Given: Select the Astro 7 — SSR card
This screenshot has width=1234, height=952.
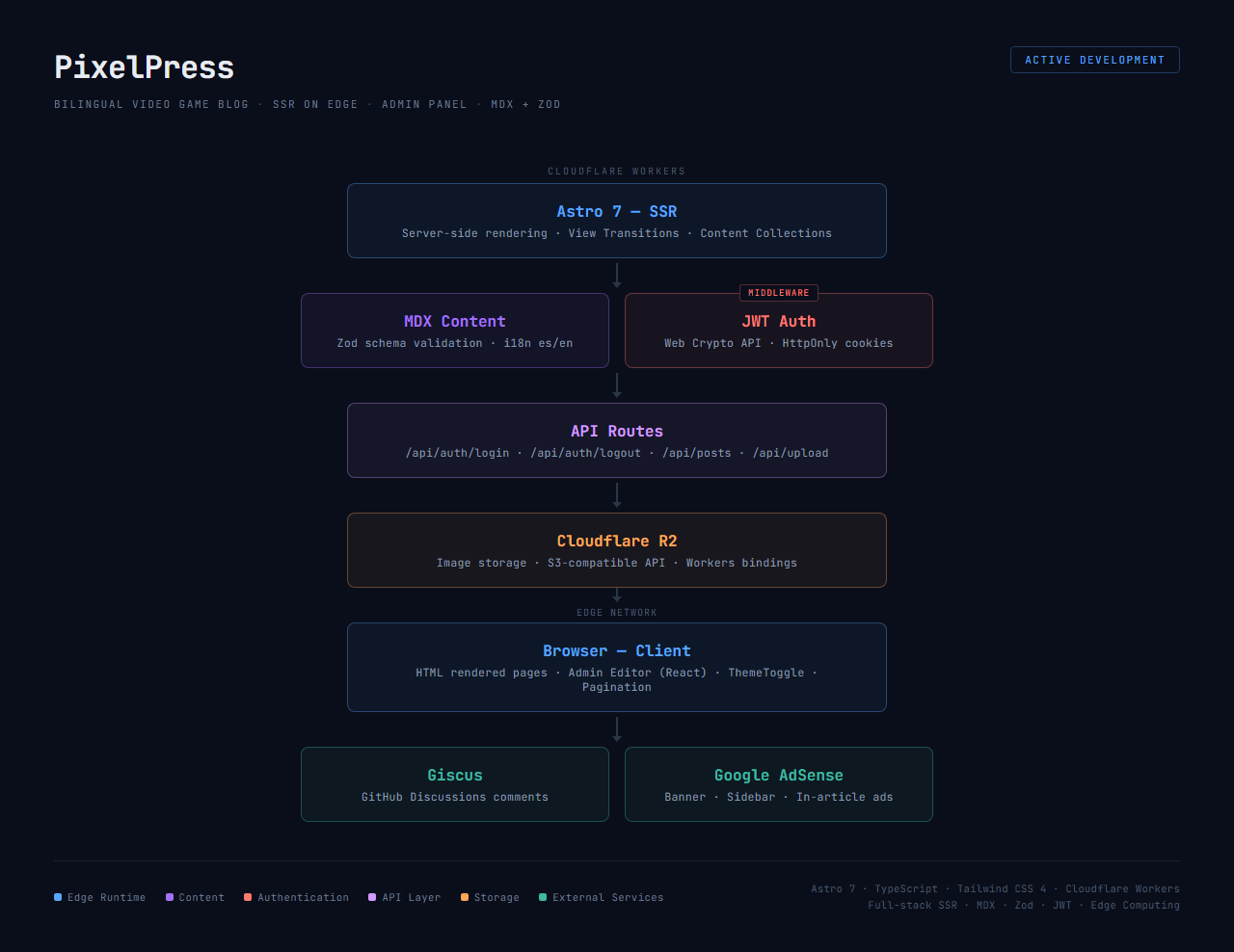Looking at the screenshot, I should tap(617, 221).
